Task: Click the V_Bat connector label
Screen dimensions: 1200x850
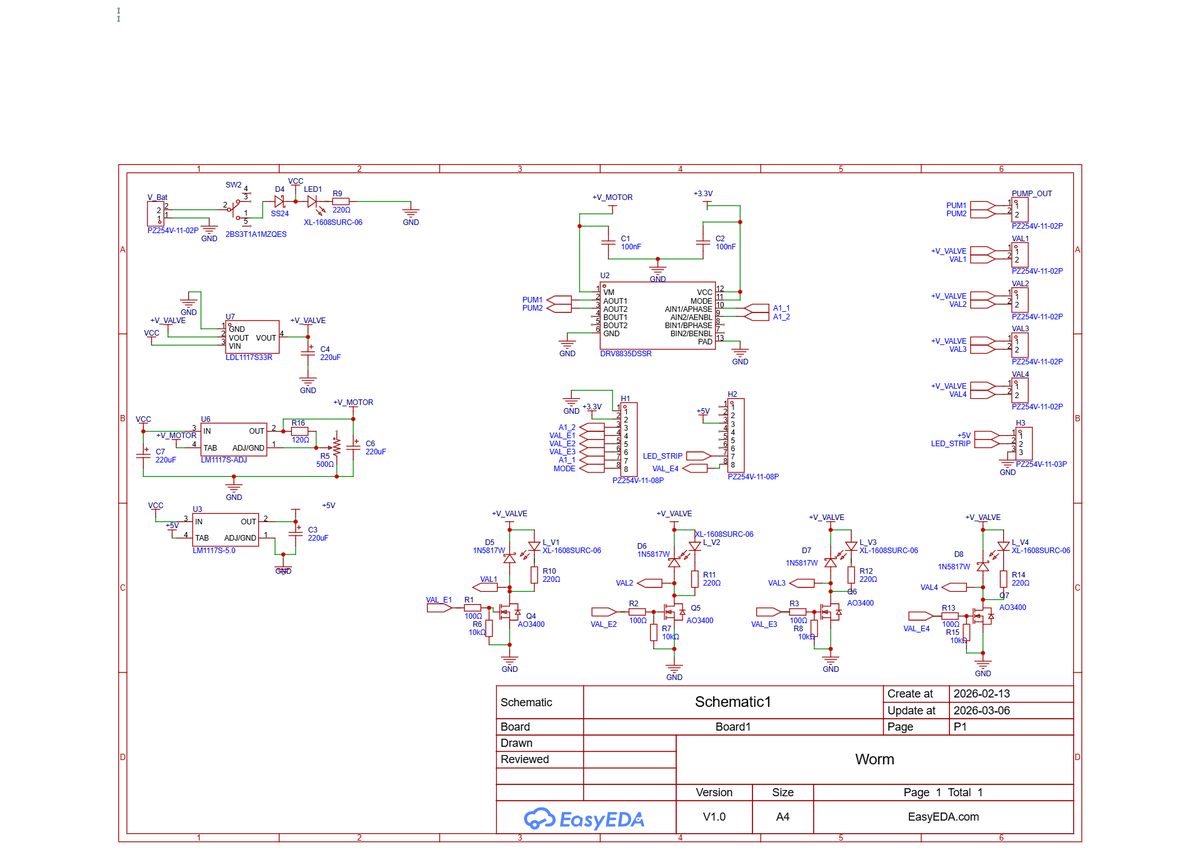Action: click(157, 197)
